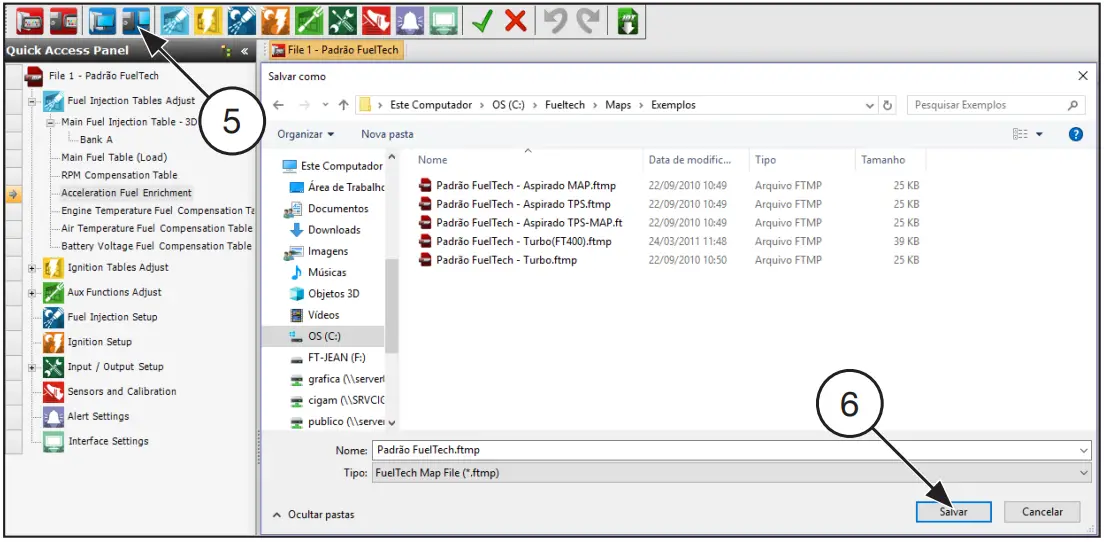The width and height of the screenshot is (1104, 542).
Task: Open Fuel Injection Setup toolbar icon (dark blue)
Action: [x=242, y=21]
